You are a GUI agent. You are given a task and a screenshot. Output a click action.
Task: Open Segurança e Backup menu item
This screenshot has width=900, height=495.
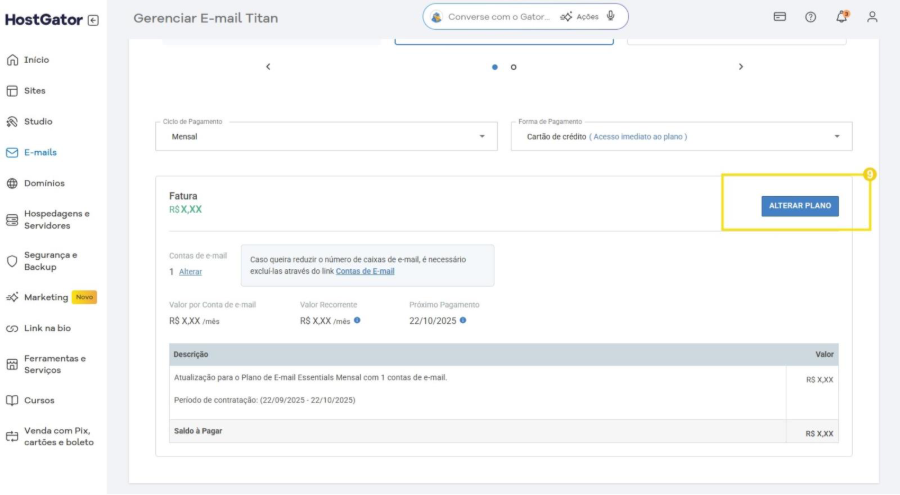(53, 261)
